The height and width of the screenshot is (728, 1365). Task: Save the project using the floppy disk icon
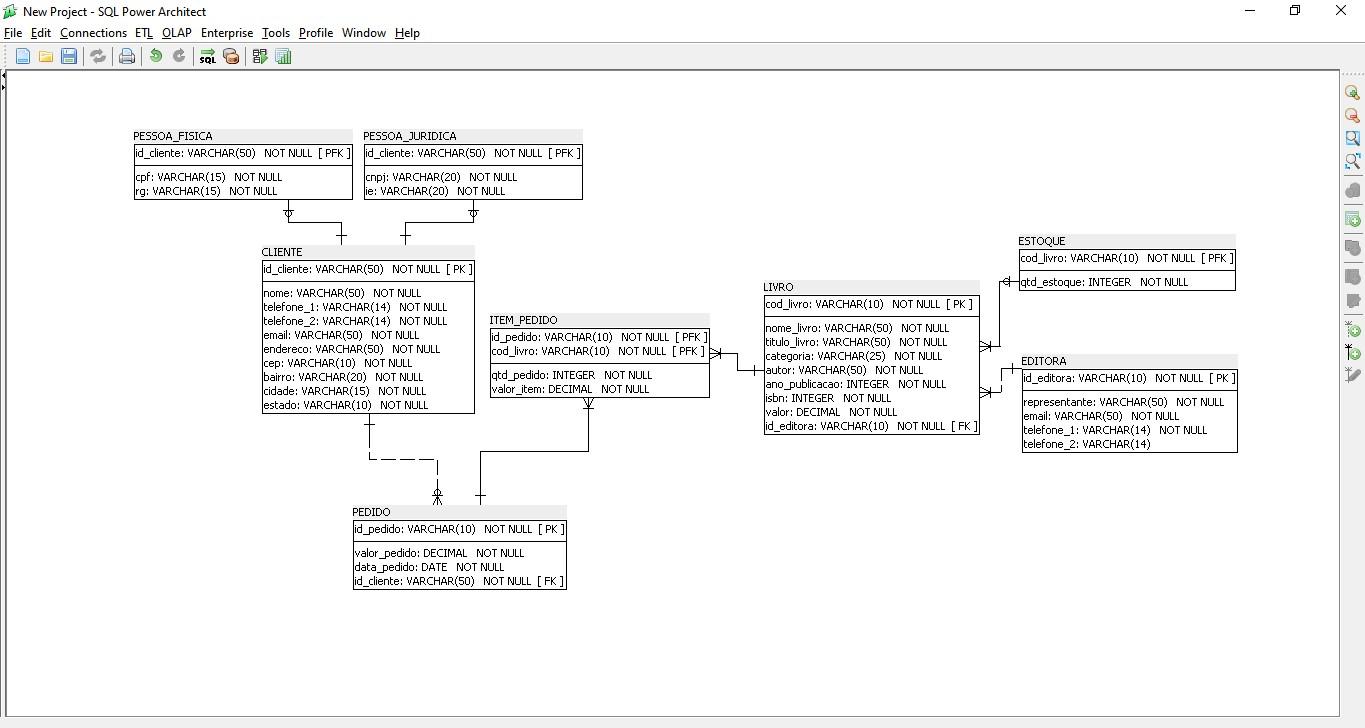point(69,57)
